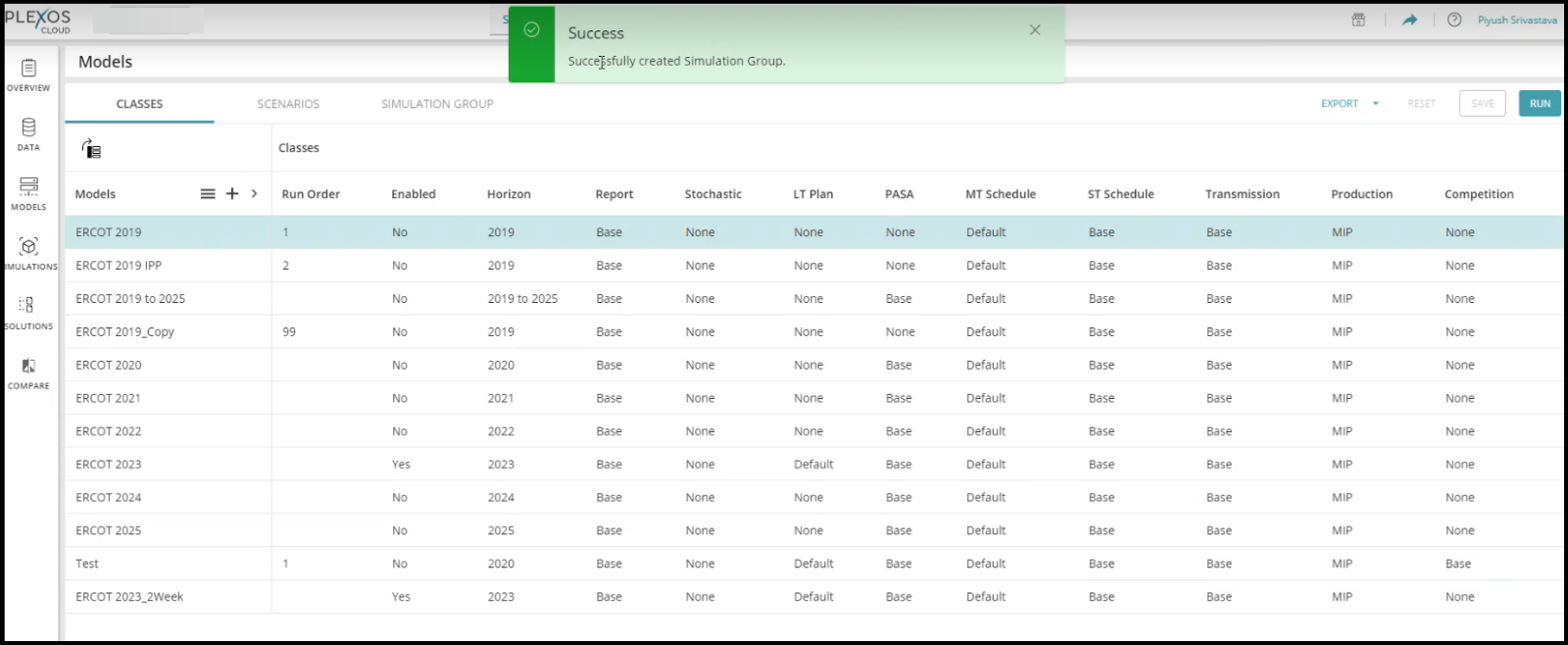Select the ERCOT 2019_Copy model name
Image resolution: width=1568 pixels, height=645 pixels.
(x=124, y=332)
